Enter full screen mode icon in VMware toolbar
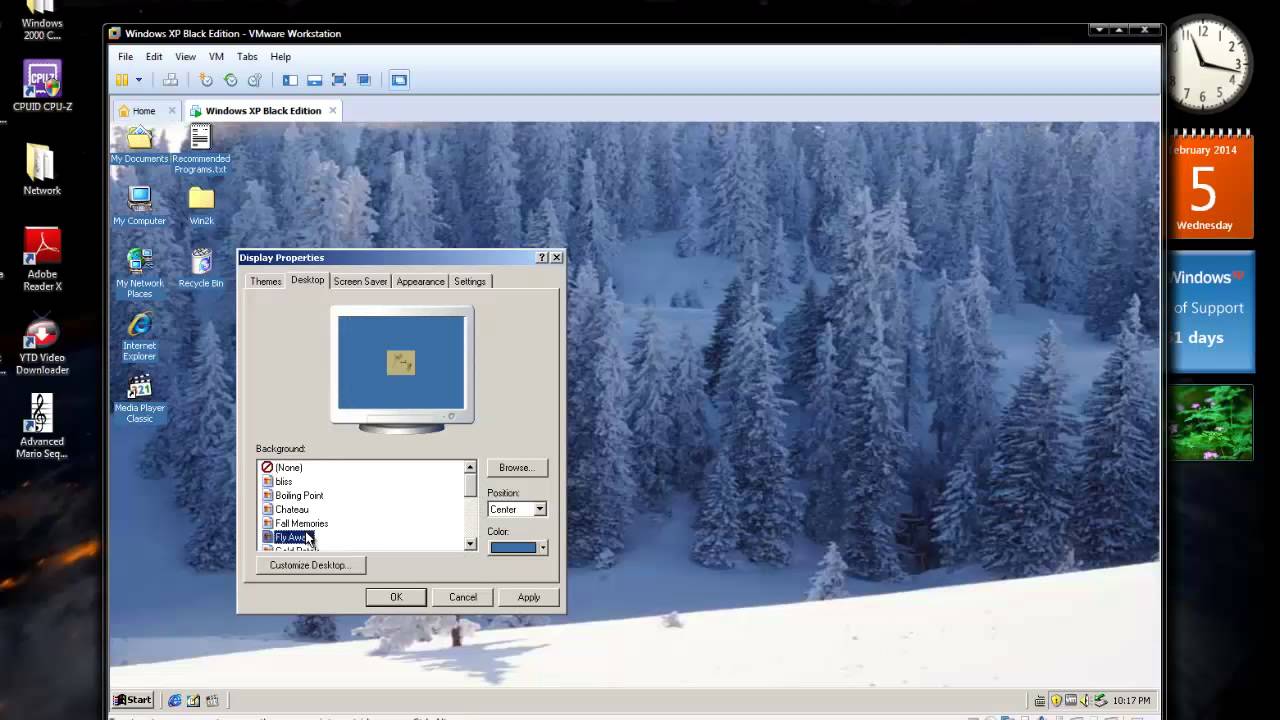 point(339,80)
